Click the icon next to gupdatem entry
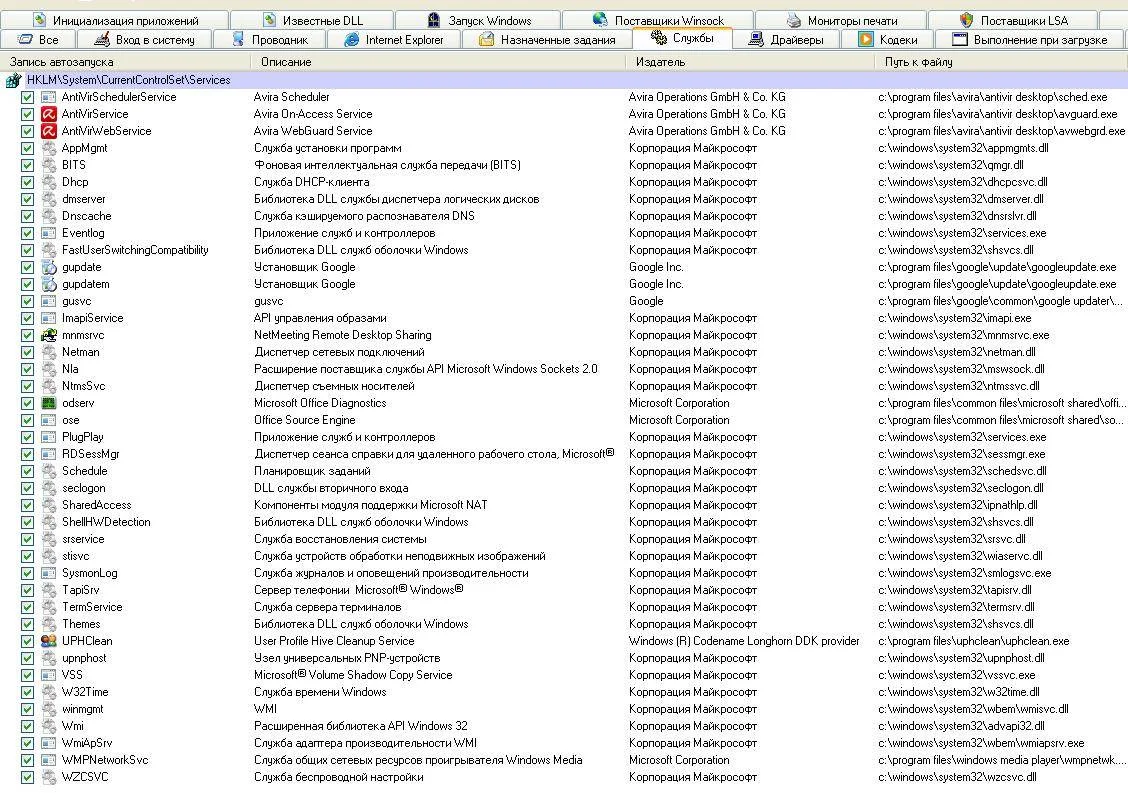The height and width of the screenshot is (793, 1128). [x=48, y=284]
